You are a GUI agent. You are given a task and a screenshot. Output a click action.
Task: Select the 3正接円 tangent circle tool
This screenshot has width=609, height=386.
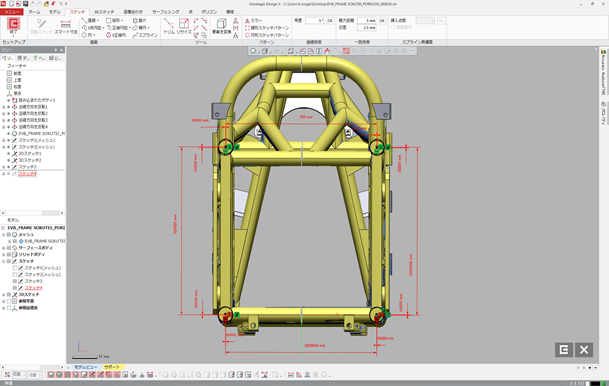point(116,35)
